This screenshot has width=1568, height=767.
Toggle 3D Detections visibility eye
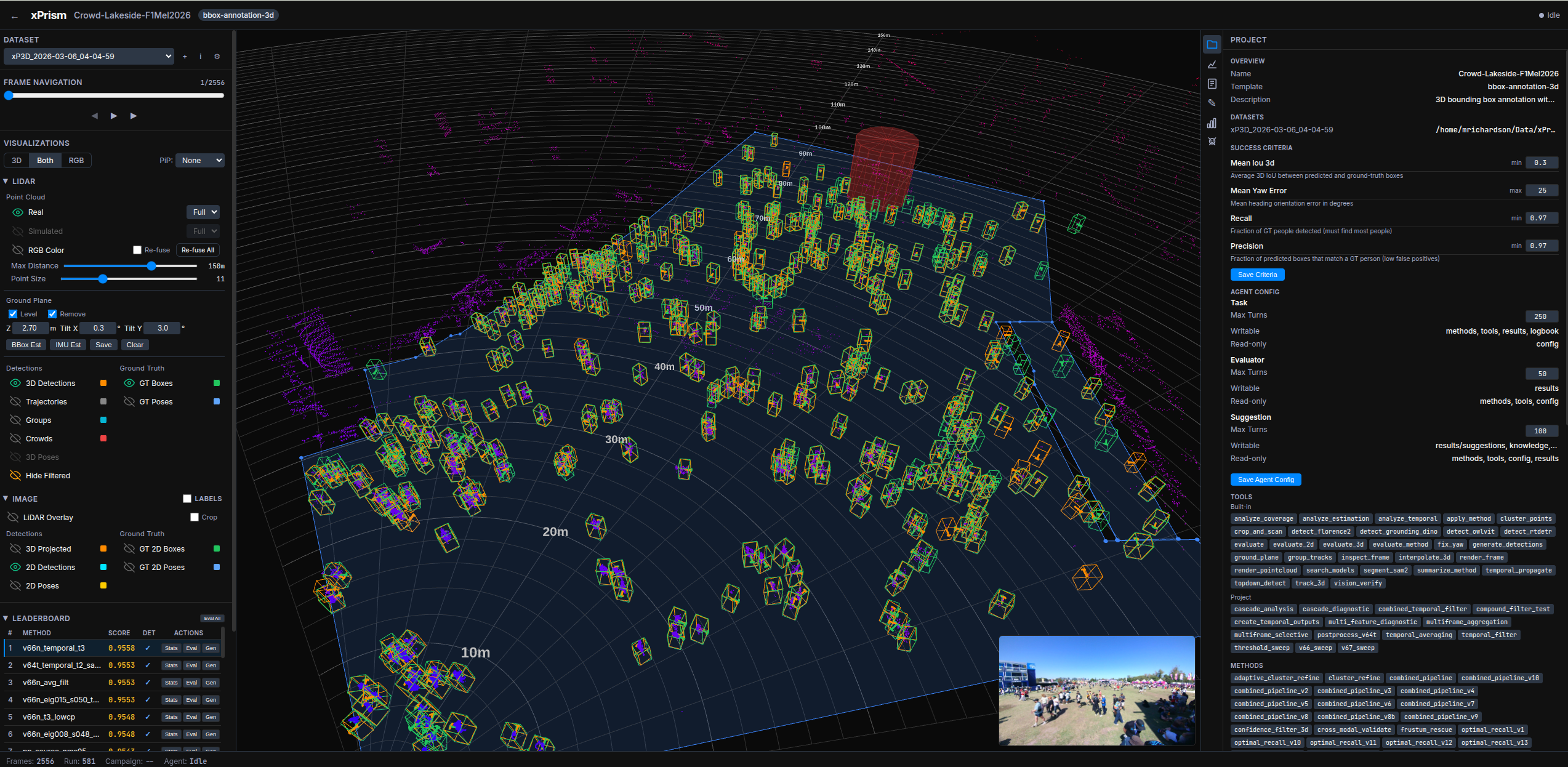click(x=15, y=383)
